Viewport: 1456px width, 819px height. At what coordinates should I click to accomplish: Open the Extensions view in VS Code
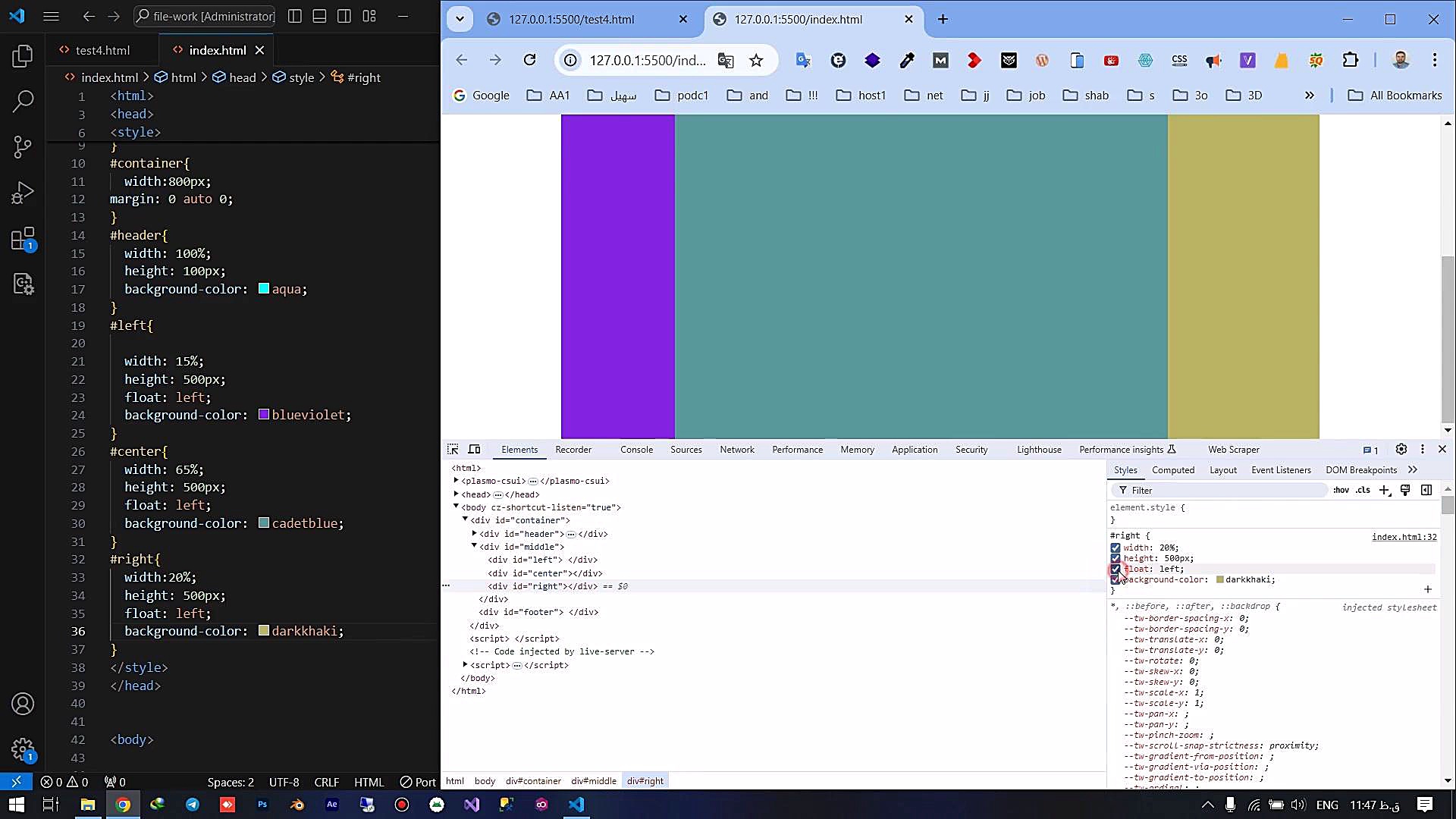pyautogui.click(x=23, y=239)
